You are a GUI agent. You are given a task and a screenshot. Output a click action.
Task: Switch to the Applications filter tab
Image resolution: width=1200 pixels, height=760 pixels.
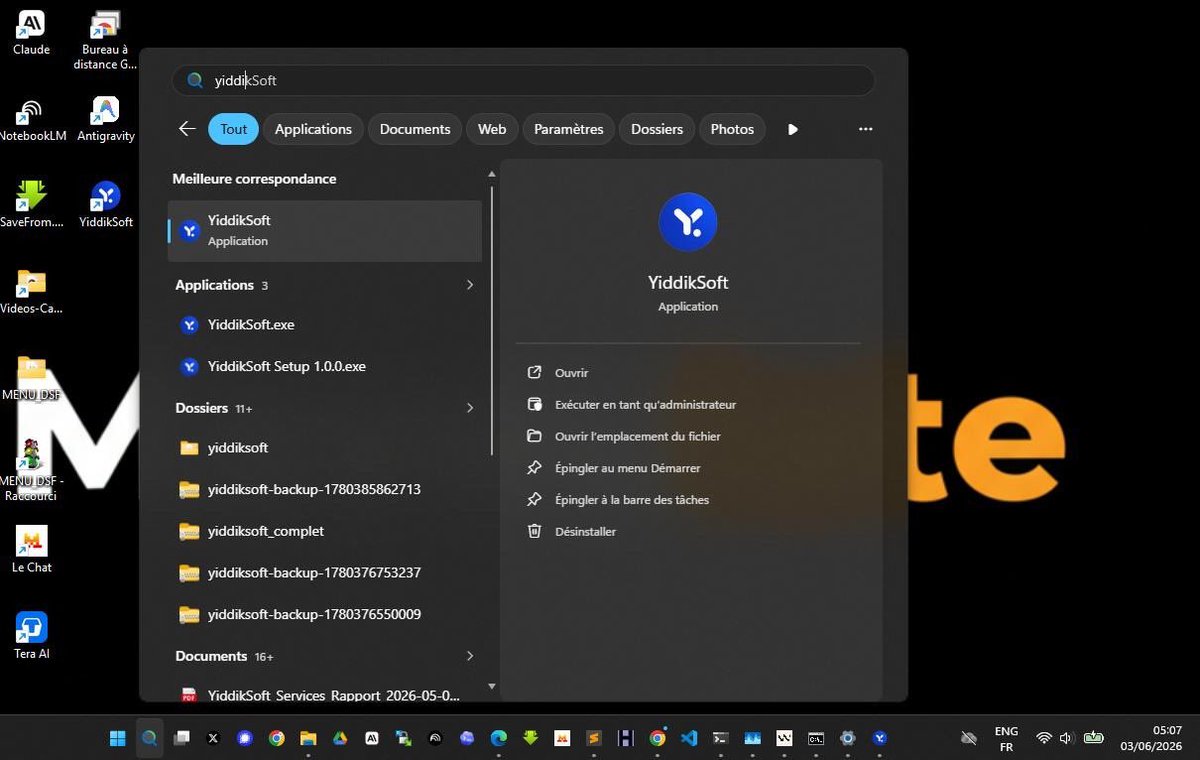point(313,129)
